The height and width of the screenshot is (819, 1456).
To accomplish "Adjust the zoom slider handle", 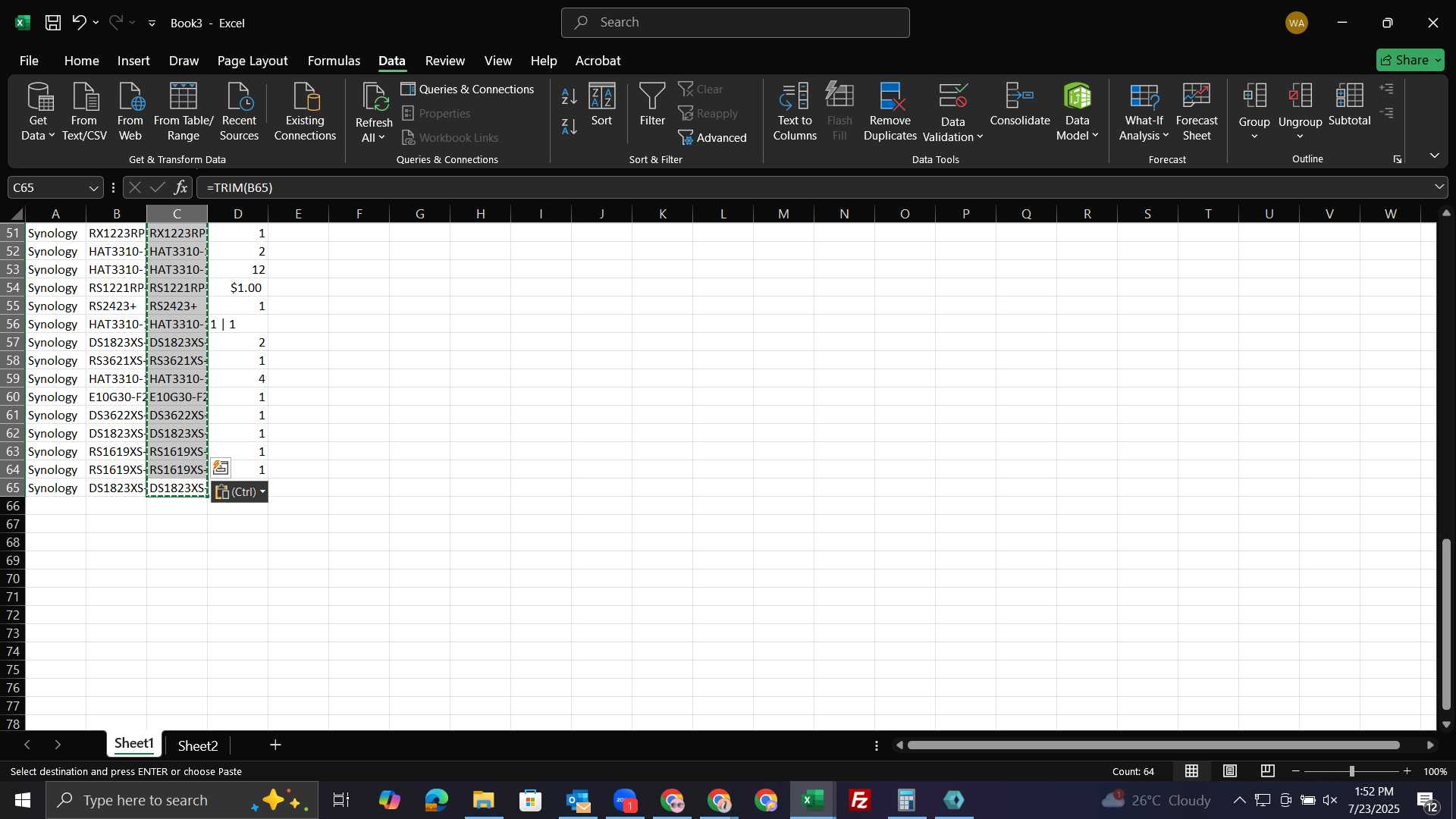I will coord(1351,771).
